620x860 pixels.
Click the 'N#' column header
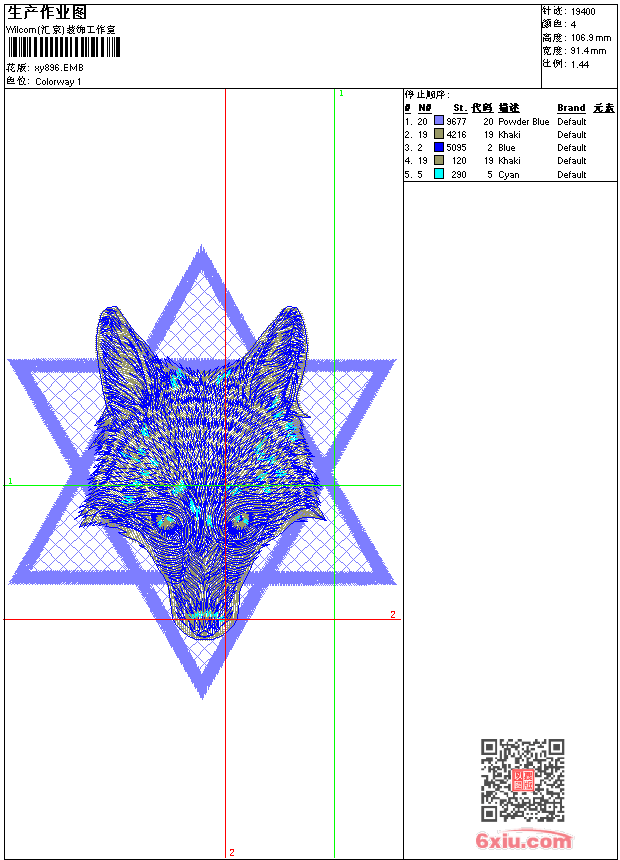pos(424,108)
